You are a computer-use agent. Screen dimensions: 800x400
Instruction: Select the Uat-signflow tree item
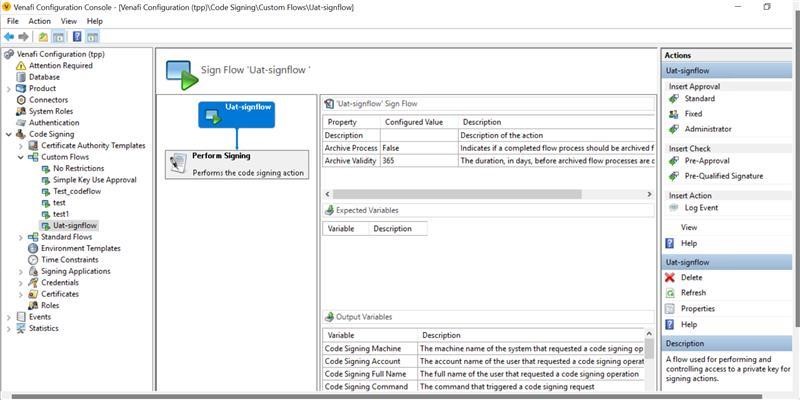74,226
